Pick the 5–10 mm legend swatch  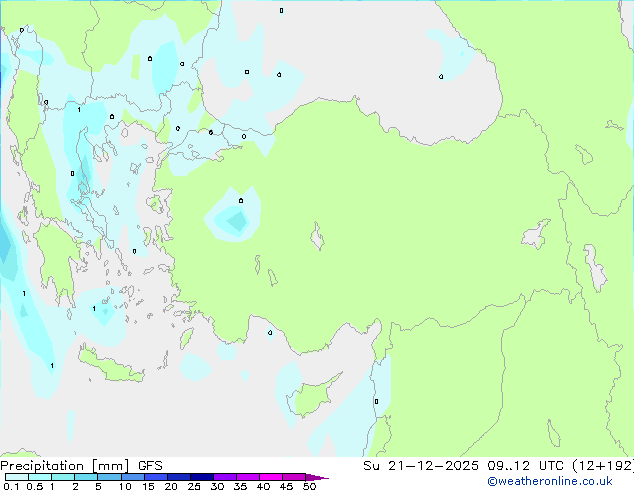(x=109, y=477)
